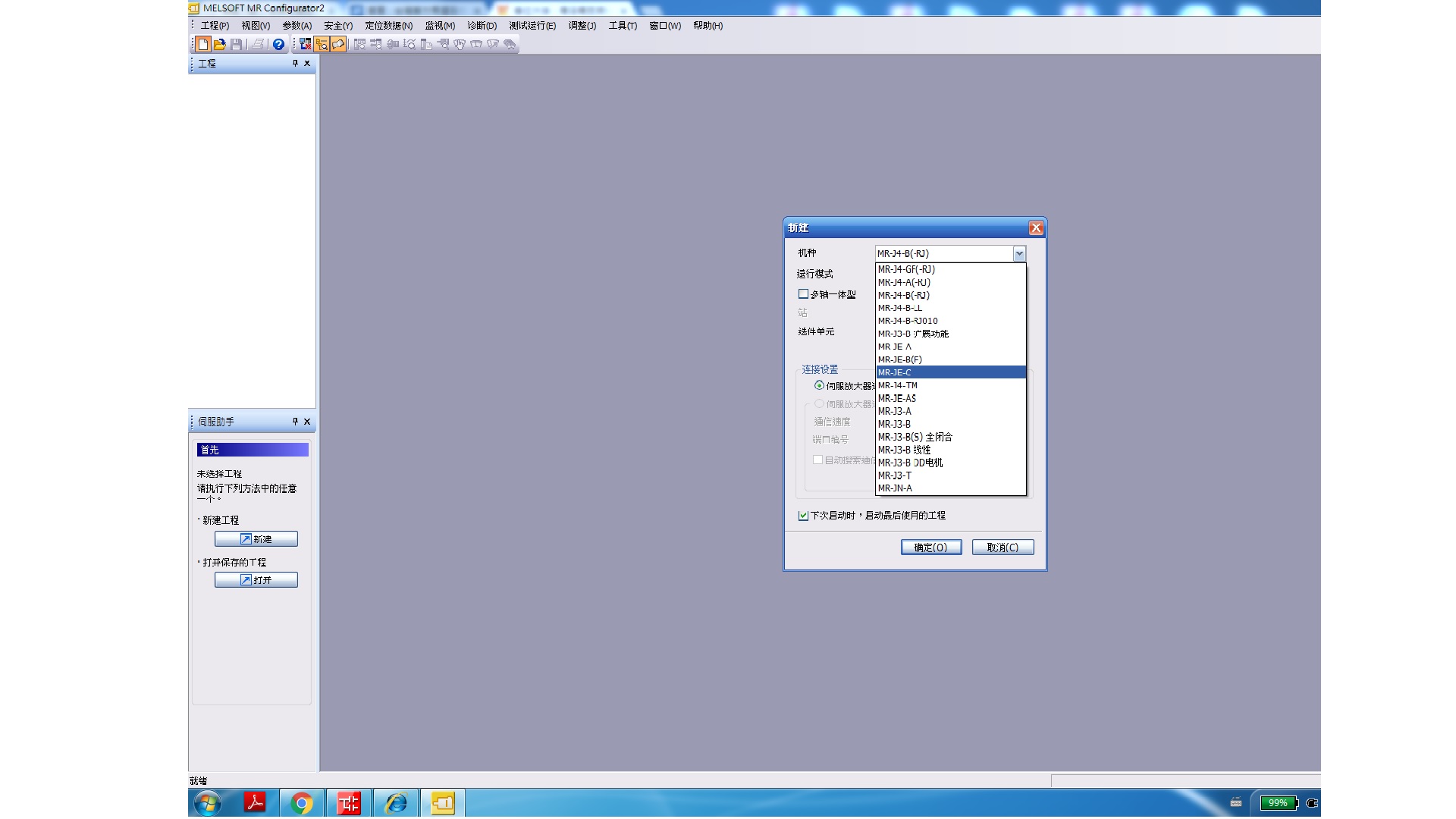Click the 新建 button in servo assistant
This screenshot has width=1456, height=819.
[x=256, y=539]
